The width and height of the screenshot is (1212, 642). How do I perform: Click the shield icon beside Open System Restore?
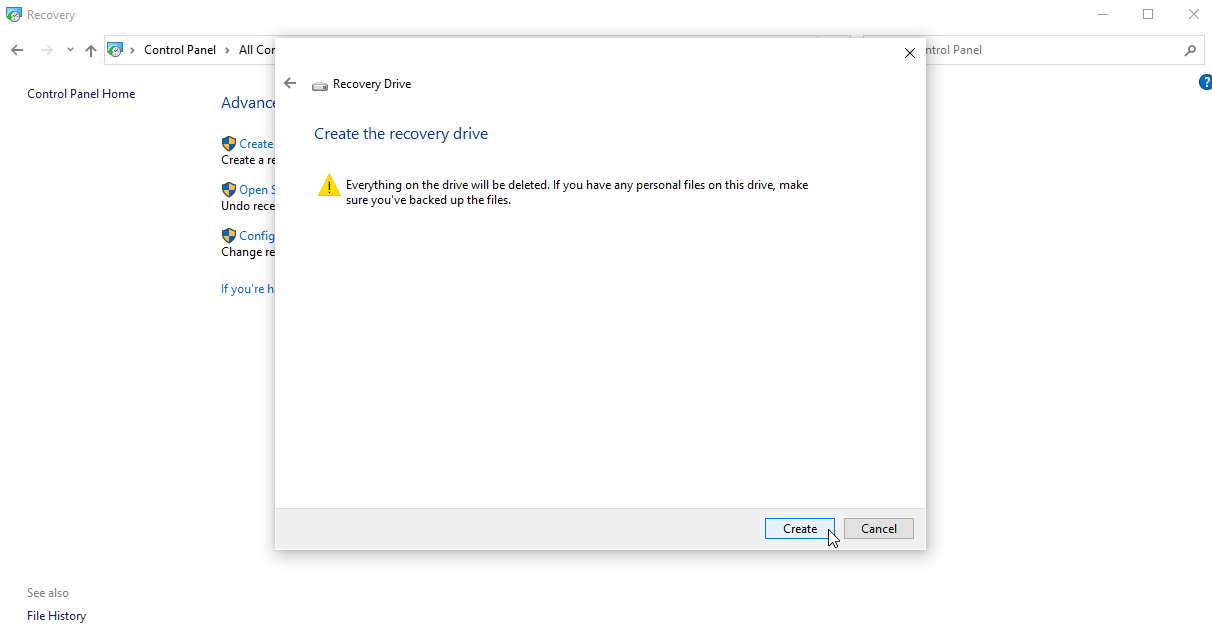pyautogui.click(x=229, y=189)
